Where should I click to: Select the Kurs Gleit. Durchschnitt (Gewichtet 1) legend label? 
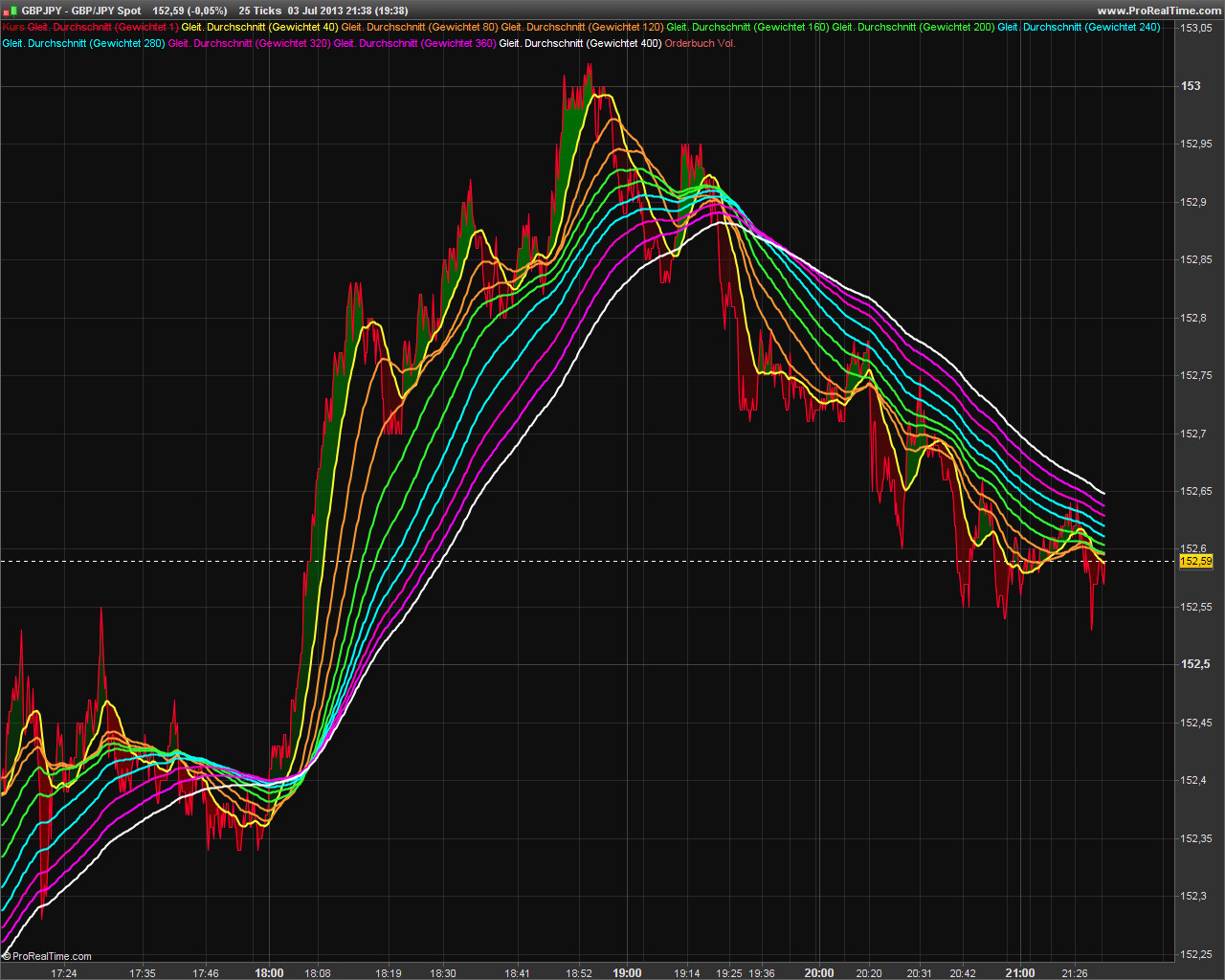[x=90, y=27]
